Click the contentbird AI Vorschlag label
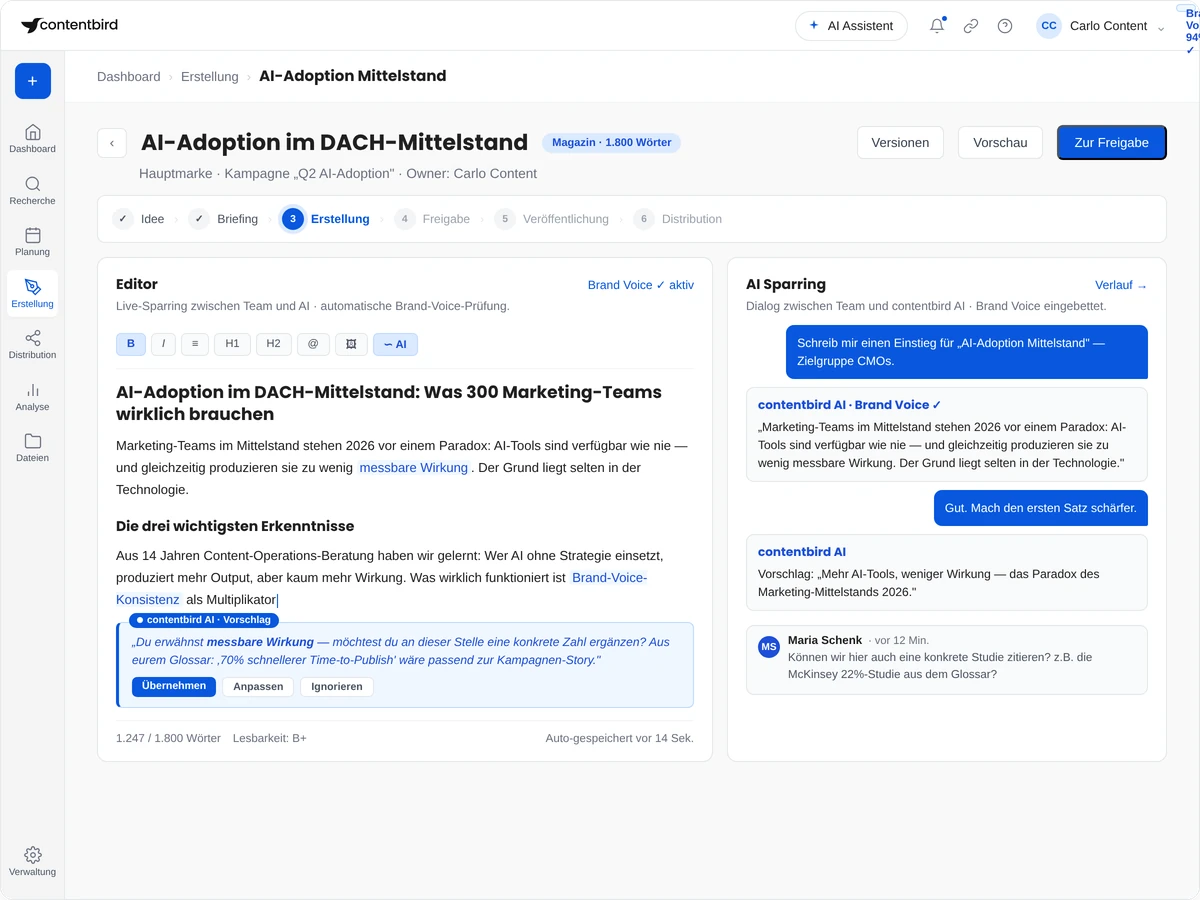This screenshot has width=1200, height=900. click(x=204, y=620)
